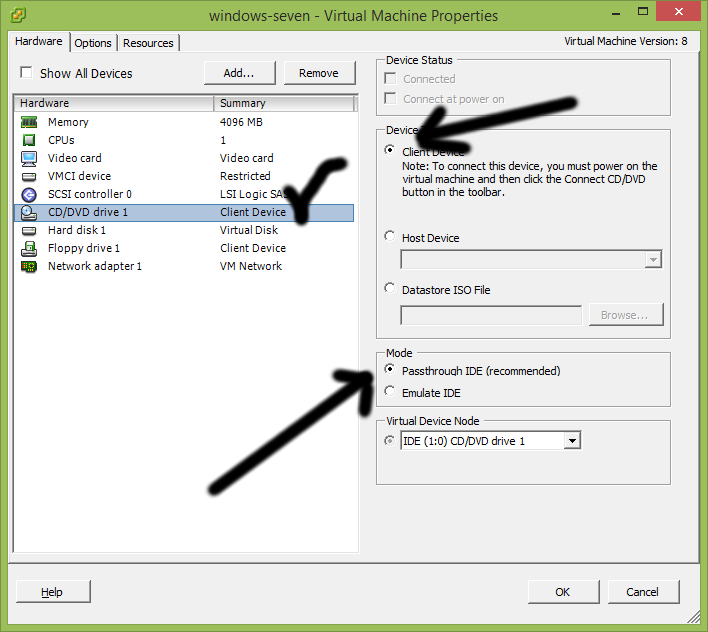Image resolution: width=708 pixels, height=632 pixels.
Task: Close the Virtual Machine Properties window
Action: click(x=679, y=12)
